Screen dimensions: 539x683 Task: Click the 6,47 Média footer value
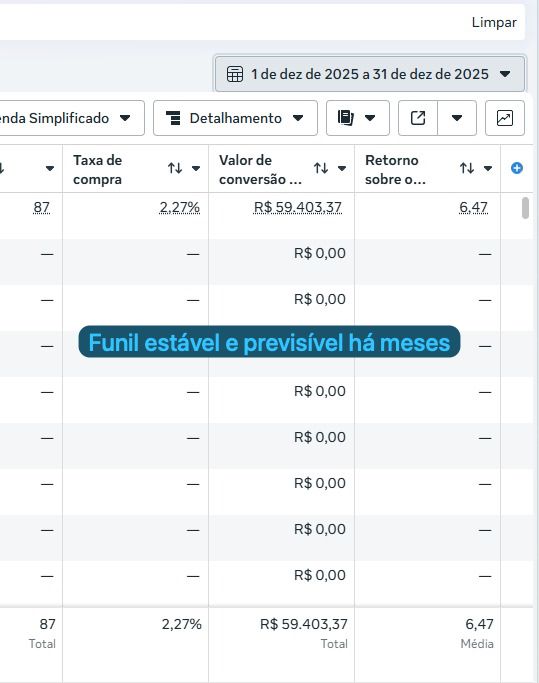coord(479,624)
